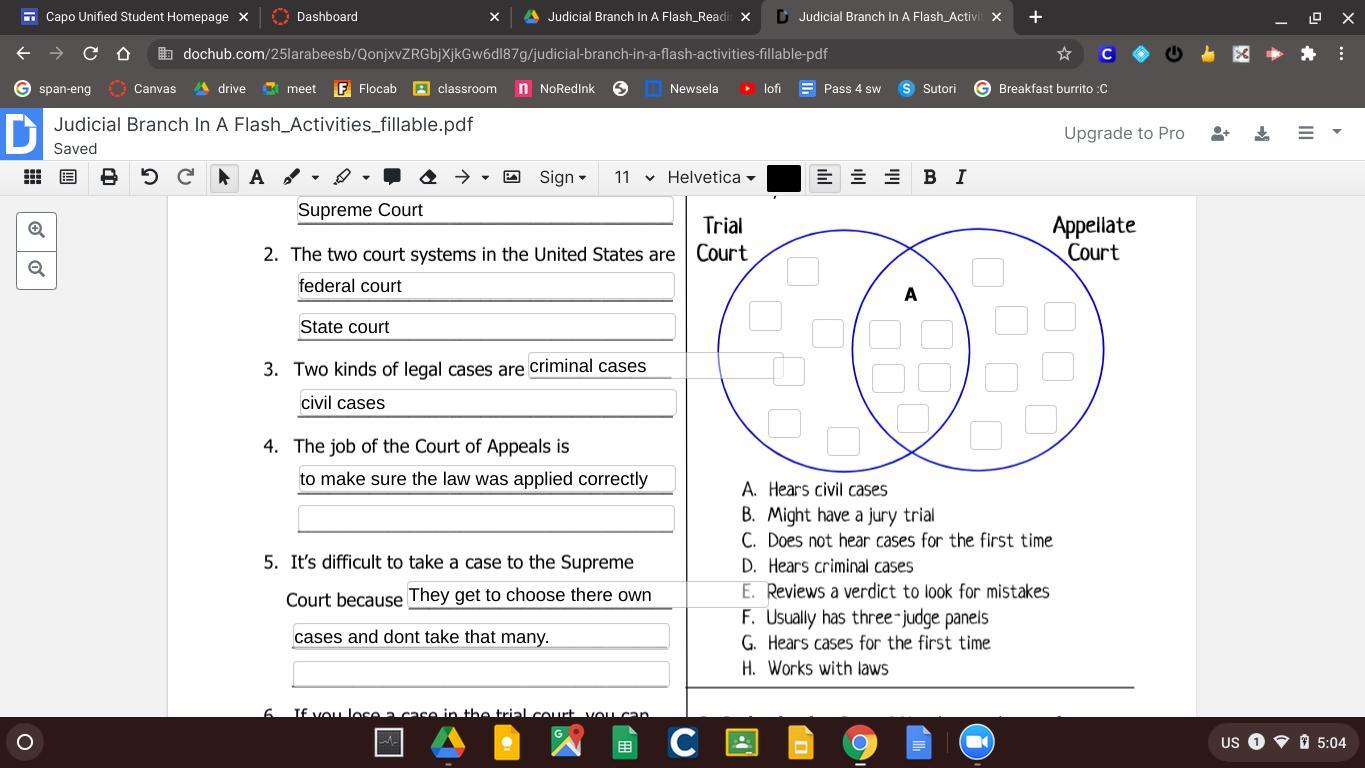This screenshot has height=768, width=1365.
Task: Open the black text color swatch
Action: click(783, 178)
